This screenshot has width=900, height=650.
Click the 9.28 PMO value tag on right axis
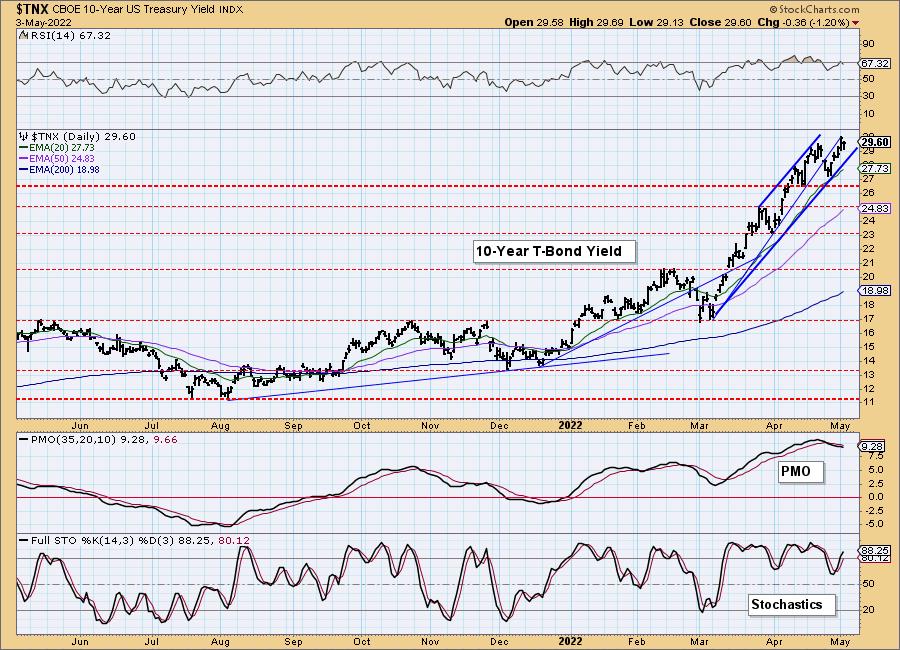(x=872, y=446)
